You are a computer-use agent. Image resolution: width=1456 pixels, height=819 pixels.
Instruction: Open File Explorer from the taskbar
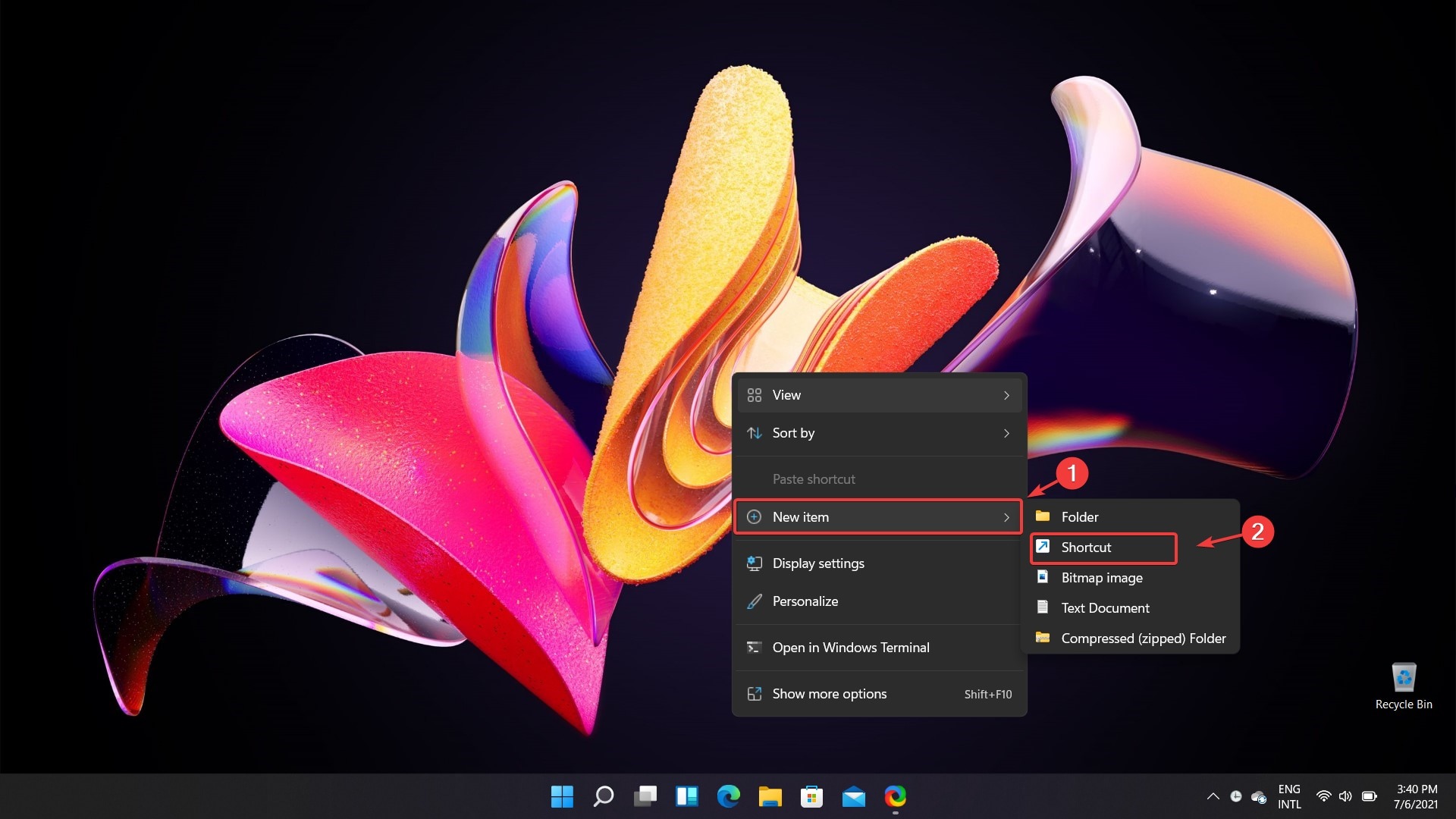click(x=770, y=797)
